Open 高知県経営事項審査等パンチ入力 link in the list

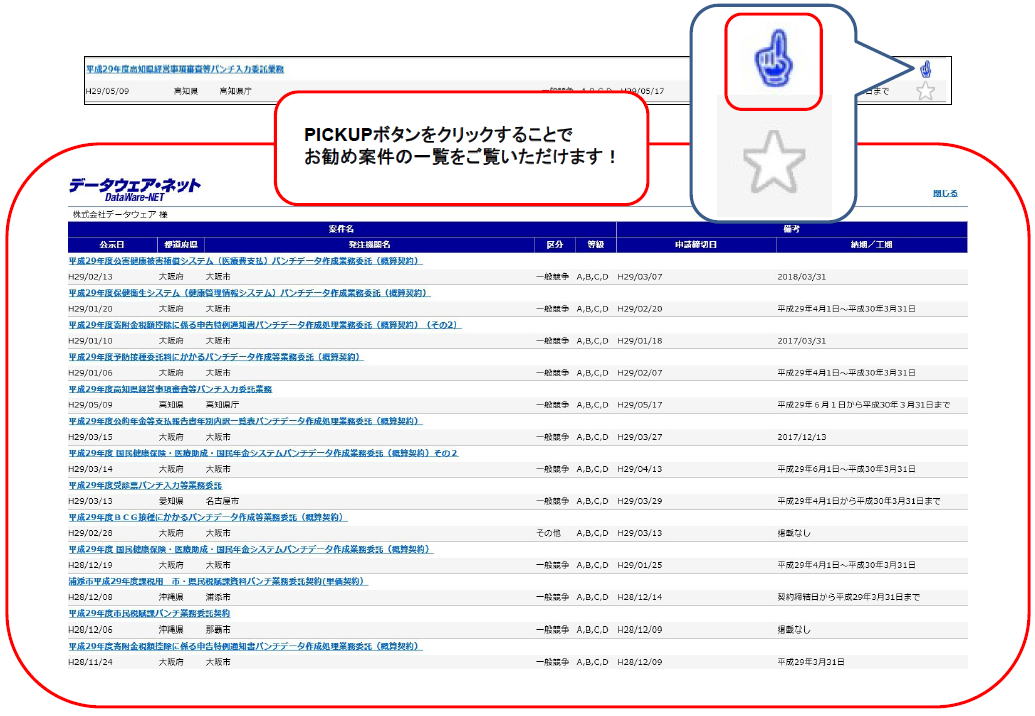click(170, 389)
